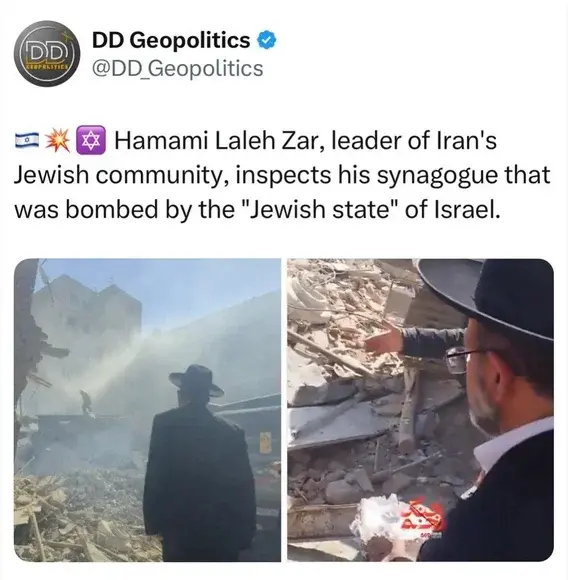Viewport: 568px width, 580px height.
Task: Click the collision explosion emoji
Action: click(58, 141)
